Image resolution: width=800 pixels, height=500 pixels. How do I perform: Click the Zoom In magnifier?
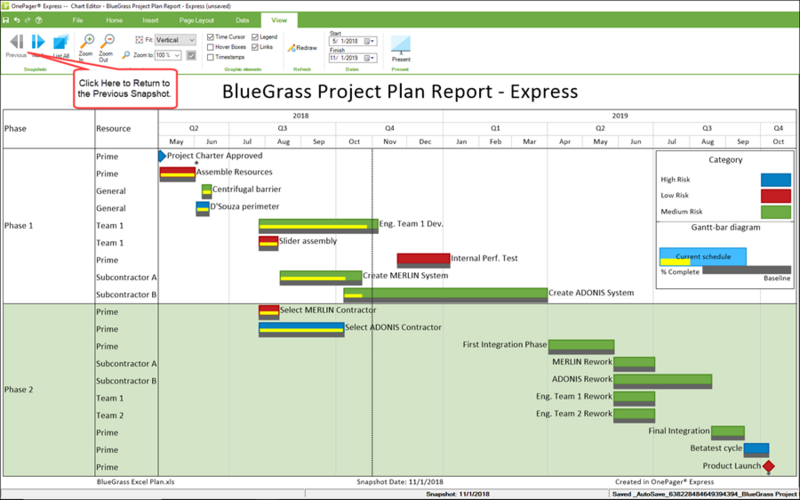tap(87, 41)
